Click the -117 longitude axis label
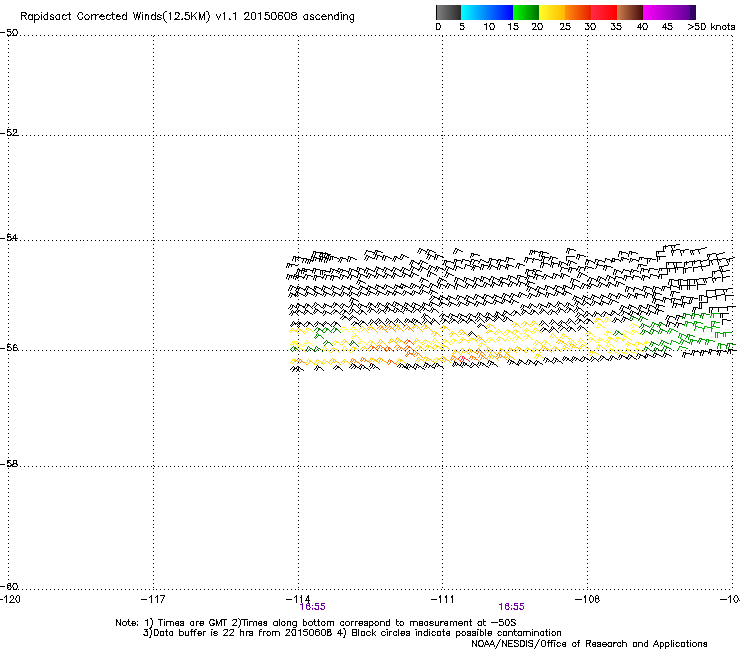Screen dimensions: 740x650 click(x=153, y=599)
